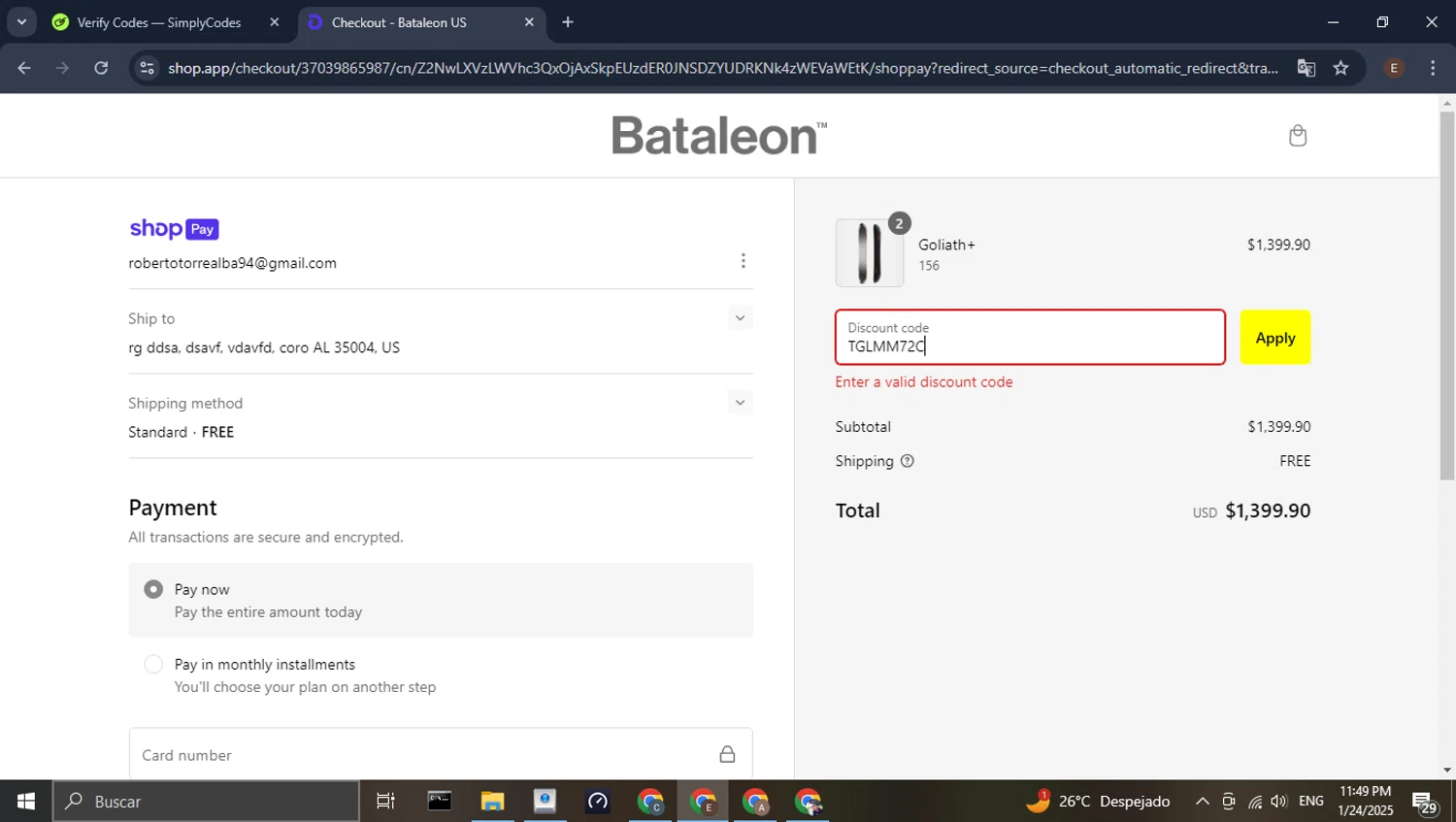The width and height of the screenshot is (1456, 822).
Task: Open the clock showing 11:49 PM
Action: click(x=1365, y=802)
